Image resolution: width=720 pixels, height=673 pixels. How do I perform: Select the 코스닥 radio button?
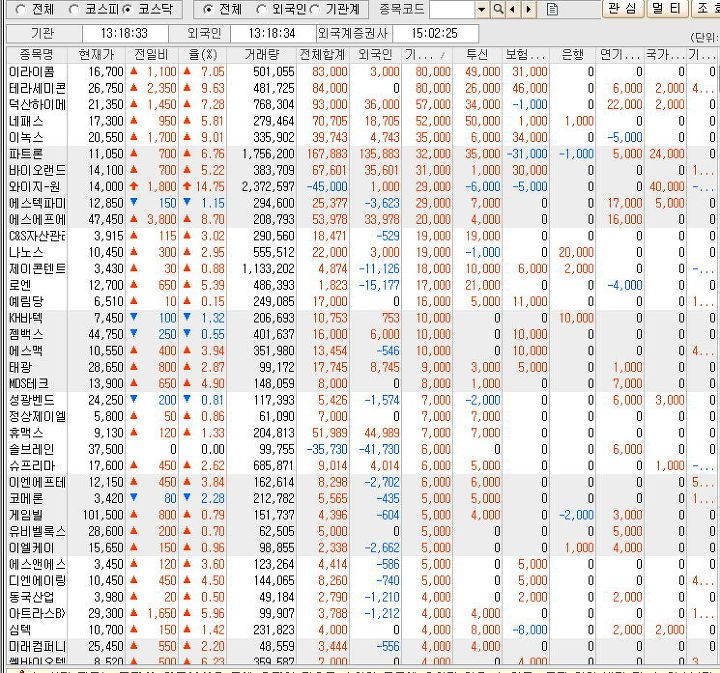pos(126,10)
